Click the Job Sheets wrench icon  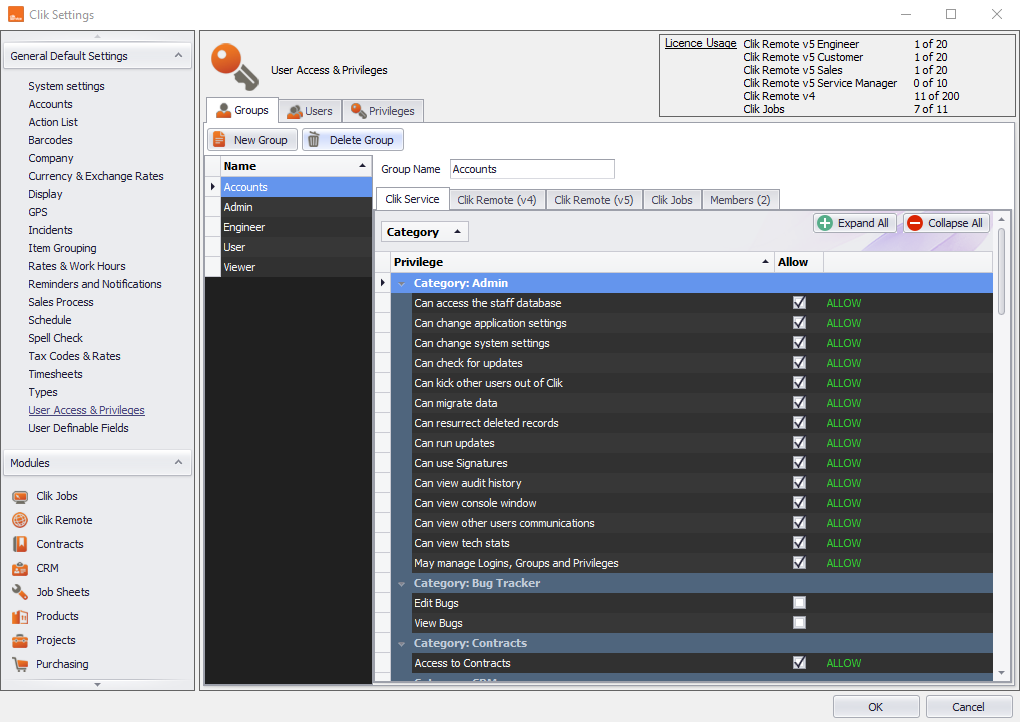20,593
